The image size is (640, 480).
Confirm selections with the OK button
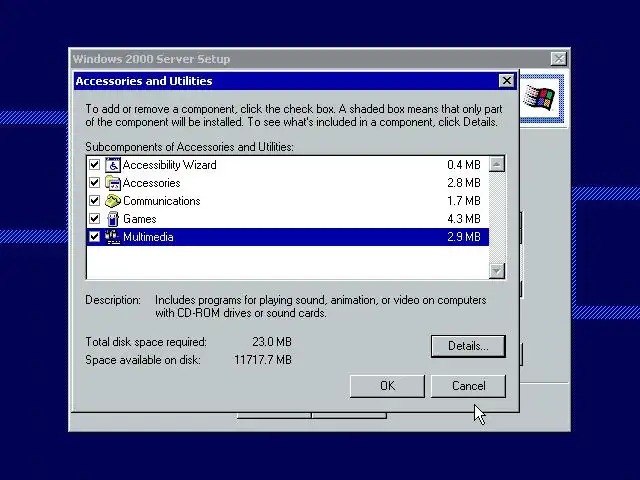[387, 386]
